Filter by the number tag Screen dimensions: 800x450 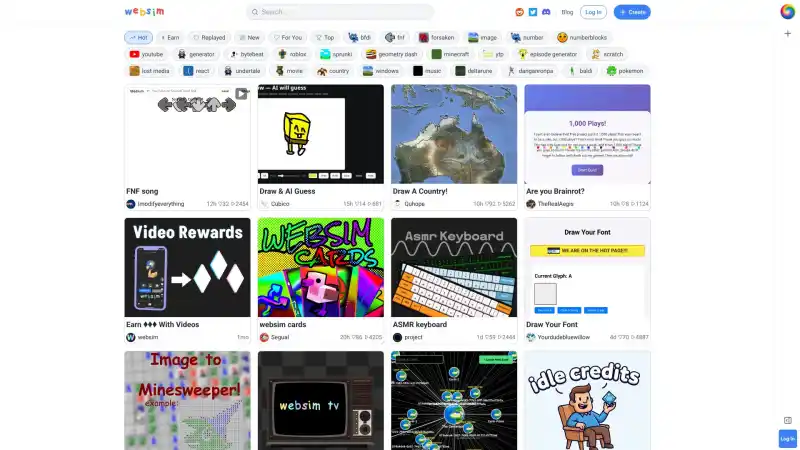pos(527,38)
